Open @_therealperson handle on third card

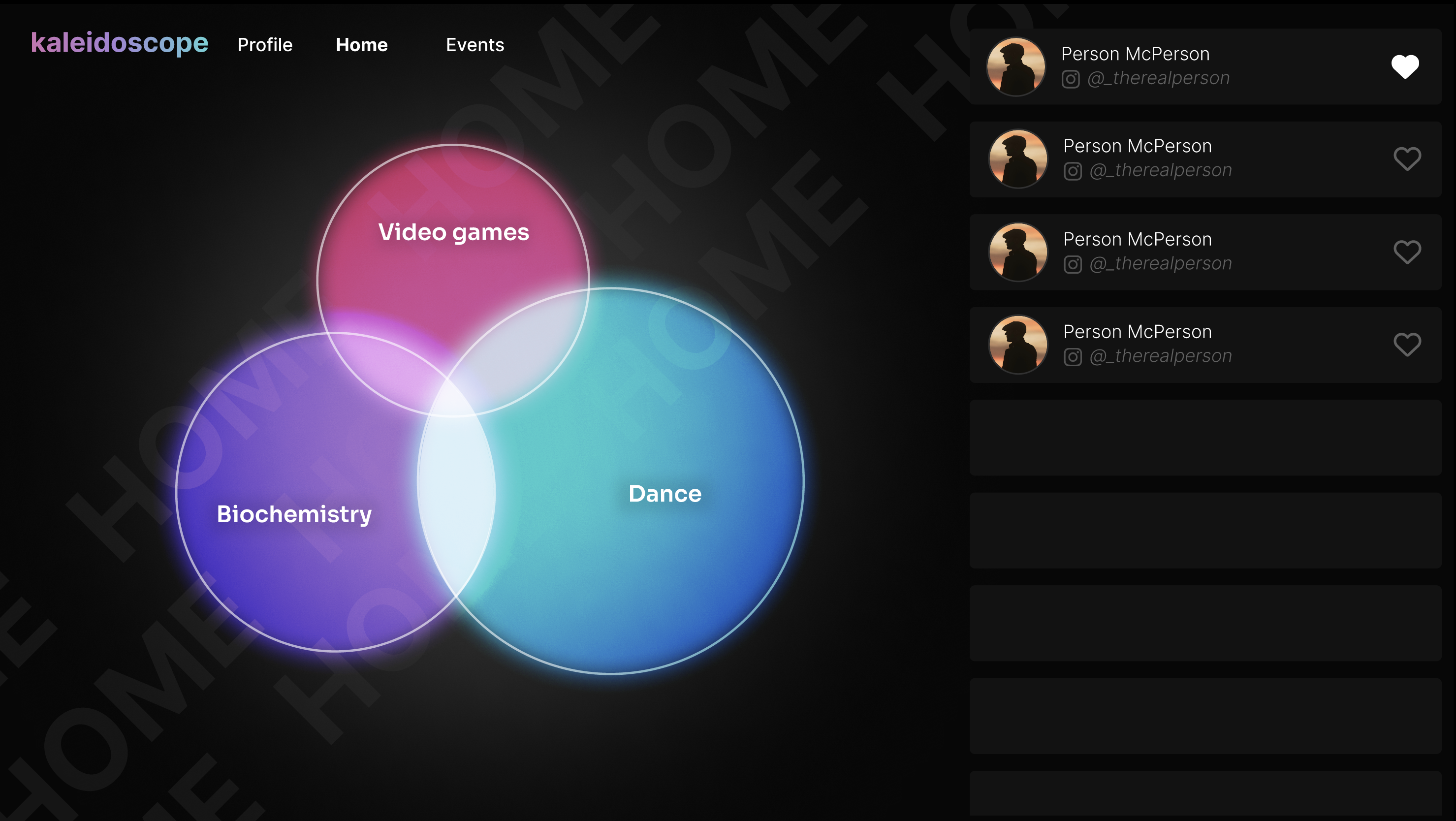(x=1160, y=263)
